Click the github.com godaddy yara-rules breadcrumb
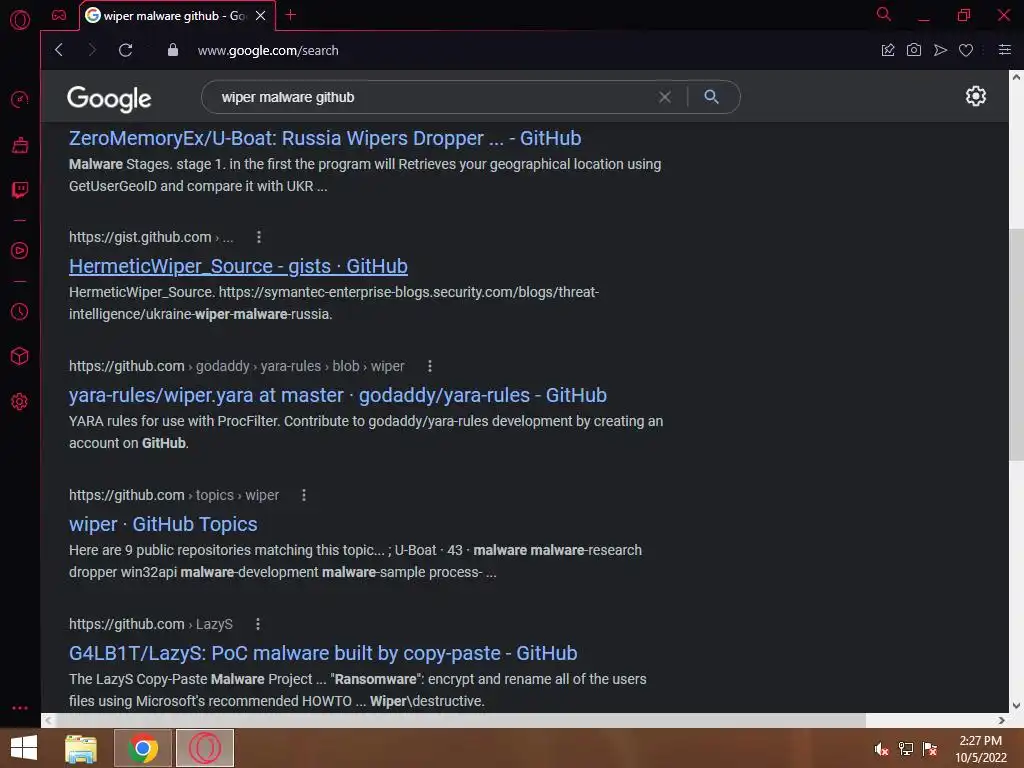1024x768 pixels. point(236,366)
